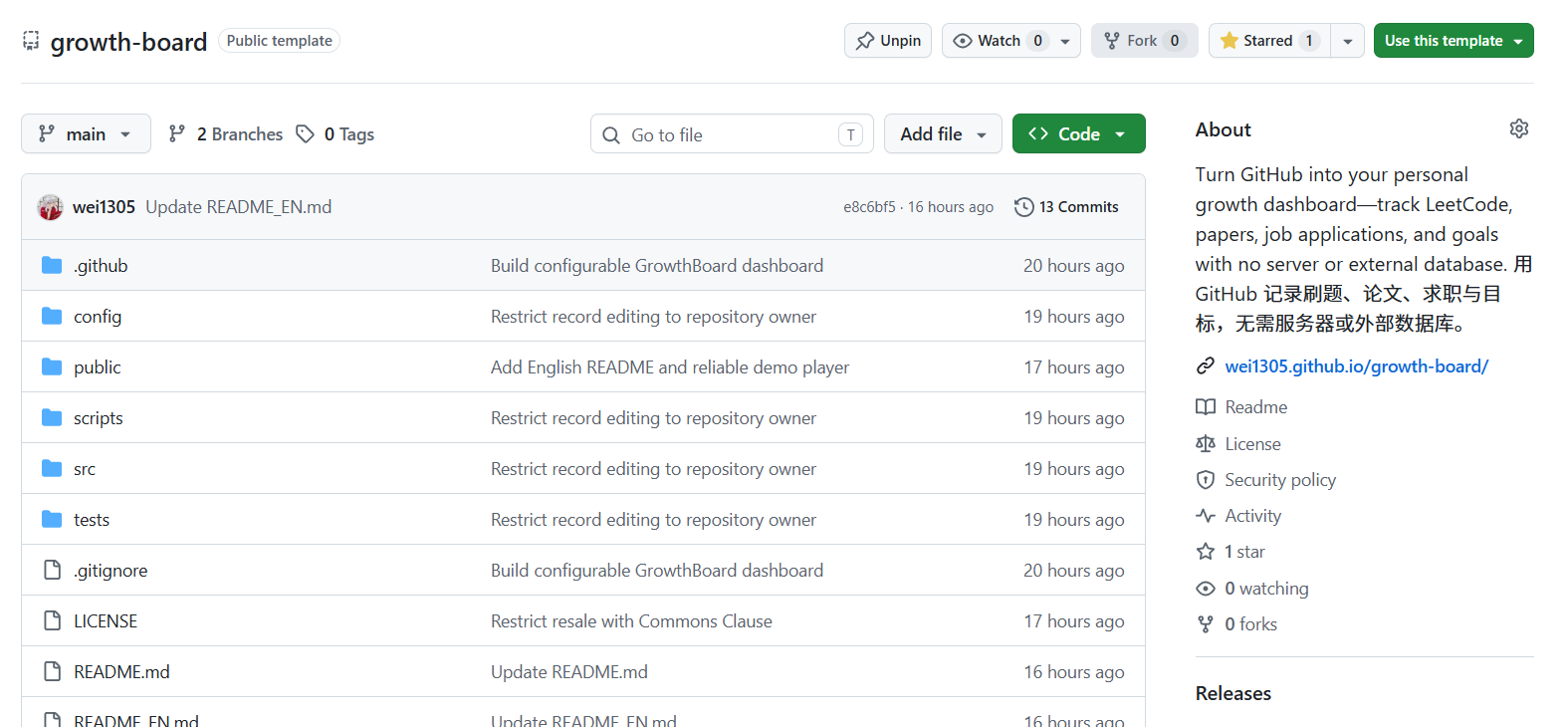Open the .github folder

point(101,266)
